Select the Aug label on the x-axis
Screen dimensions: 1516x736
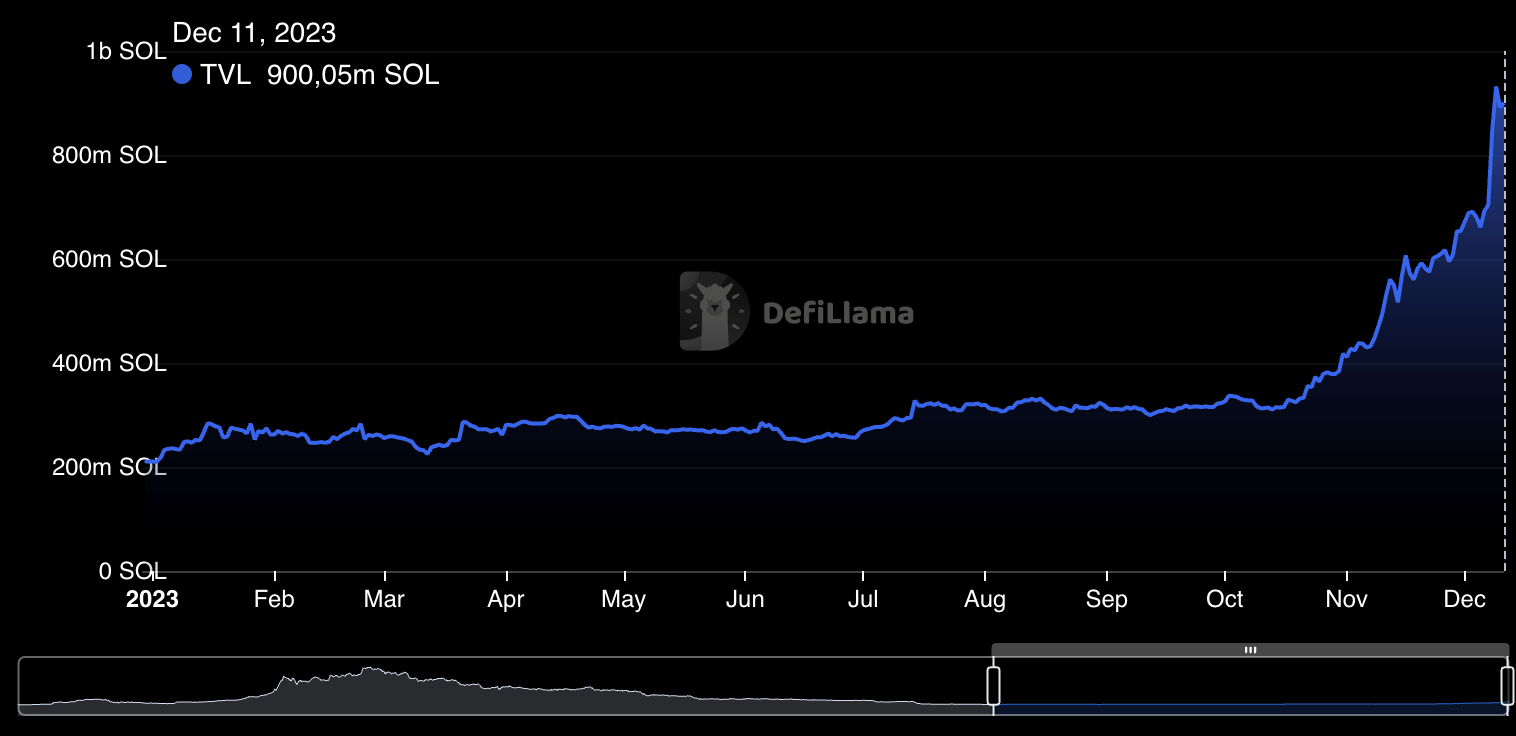(985, 599)
